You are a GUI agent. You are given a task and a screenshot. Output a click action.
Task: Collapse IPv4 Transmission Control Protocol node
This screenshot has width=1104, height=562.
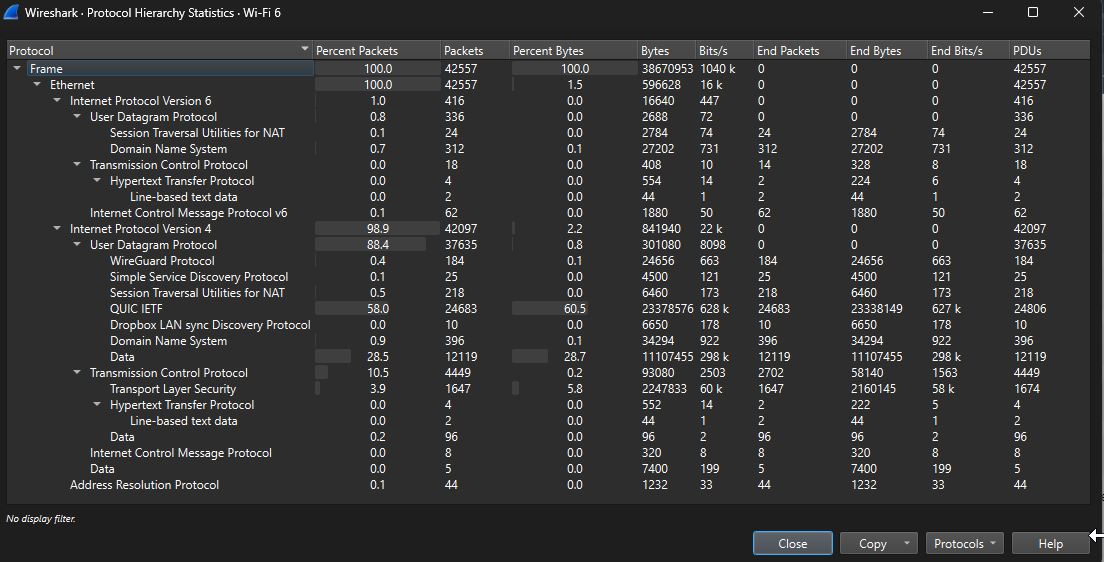pos(77,373)
